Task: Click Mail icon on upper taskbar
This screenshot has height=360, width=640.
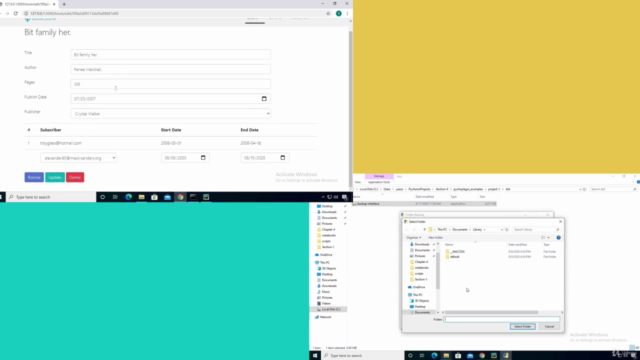Action: (x=167, y=197)
